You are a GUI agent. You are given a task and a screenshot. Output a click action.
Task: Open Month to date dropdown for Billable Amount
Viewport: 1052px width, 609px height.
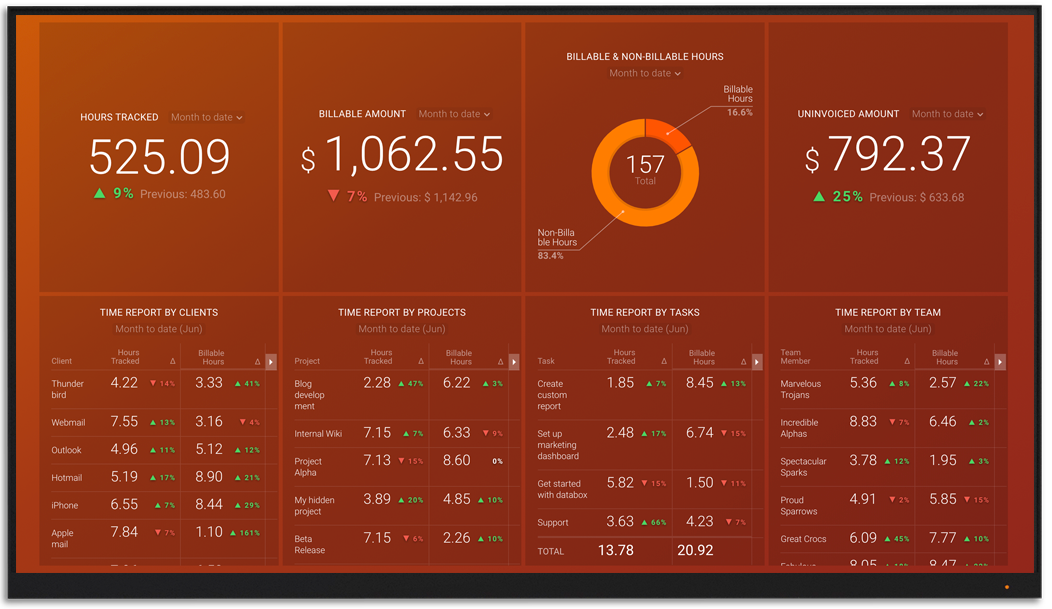[x=454, y=114]
